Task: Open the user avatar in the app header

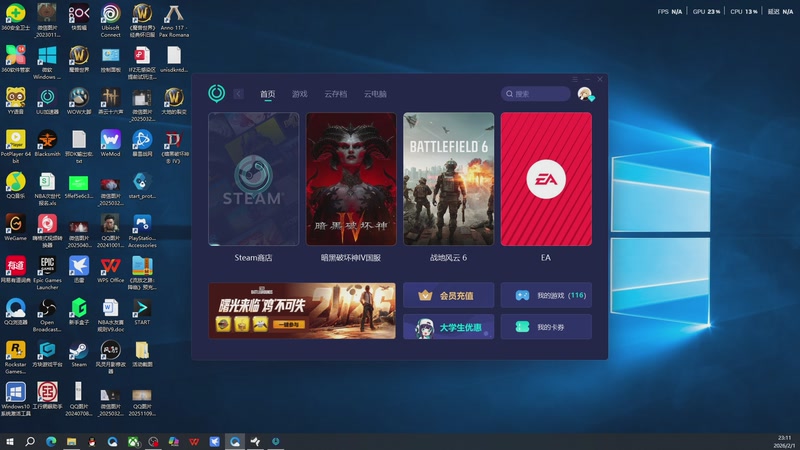Action: pyautogui.click(x=585, y=94)
